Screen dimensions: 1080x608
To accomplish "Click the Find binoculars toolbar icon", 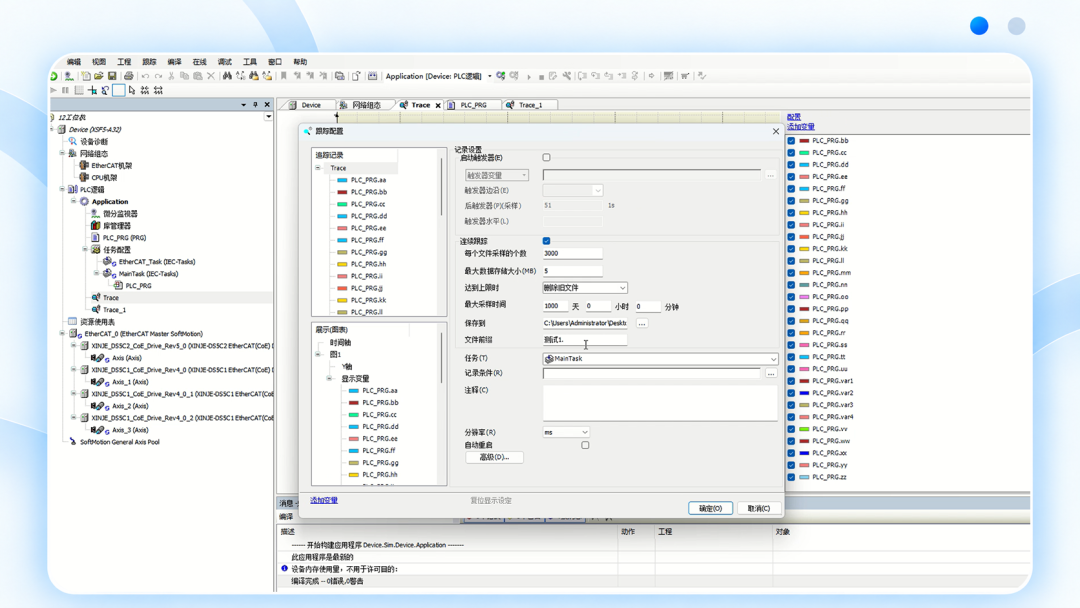I will pos(227,76).
